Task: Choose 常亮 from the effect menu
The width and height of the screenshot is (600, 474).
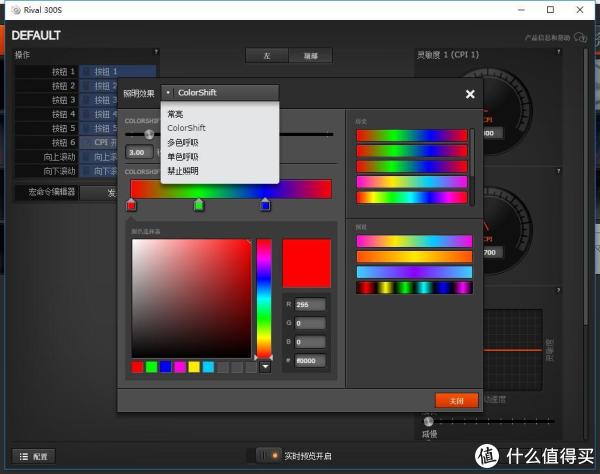Action: 175,114
